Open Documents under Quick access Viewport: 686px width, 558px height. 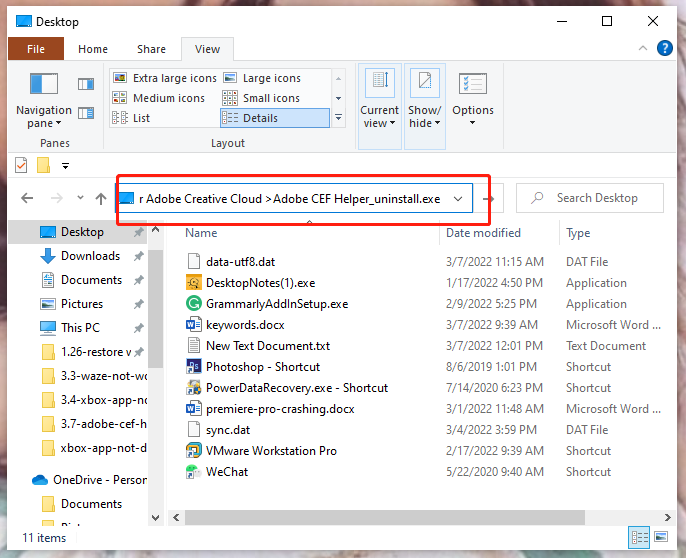coord(91,280)
